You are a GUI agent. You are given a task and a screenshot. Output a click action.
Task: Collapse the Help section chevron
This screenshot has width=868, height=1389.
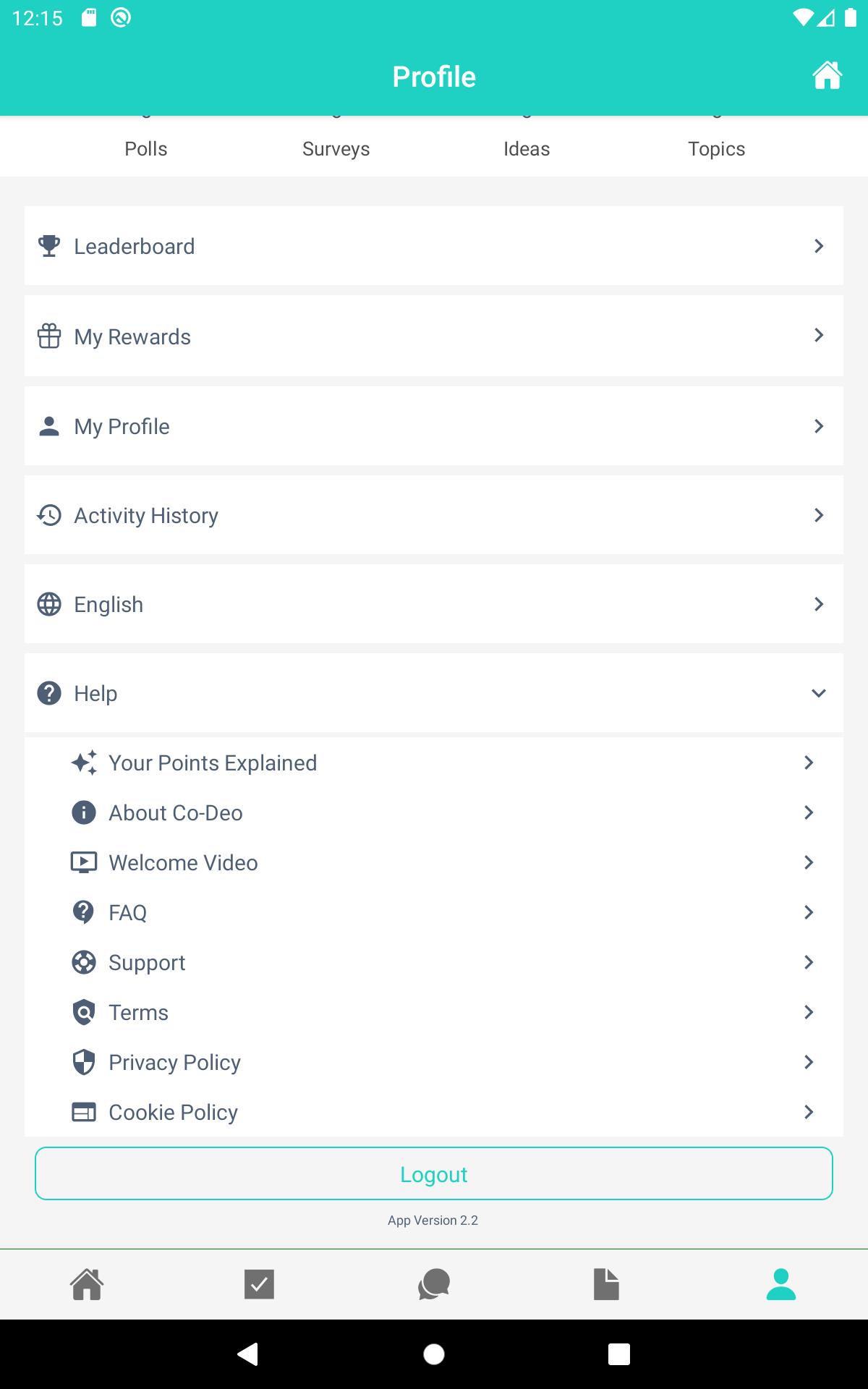click(x=819, y=693)
